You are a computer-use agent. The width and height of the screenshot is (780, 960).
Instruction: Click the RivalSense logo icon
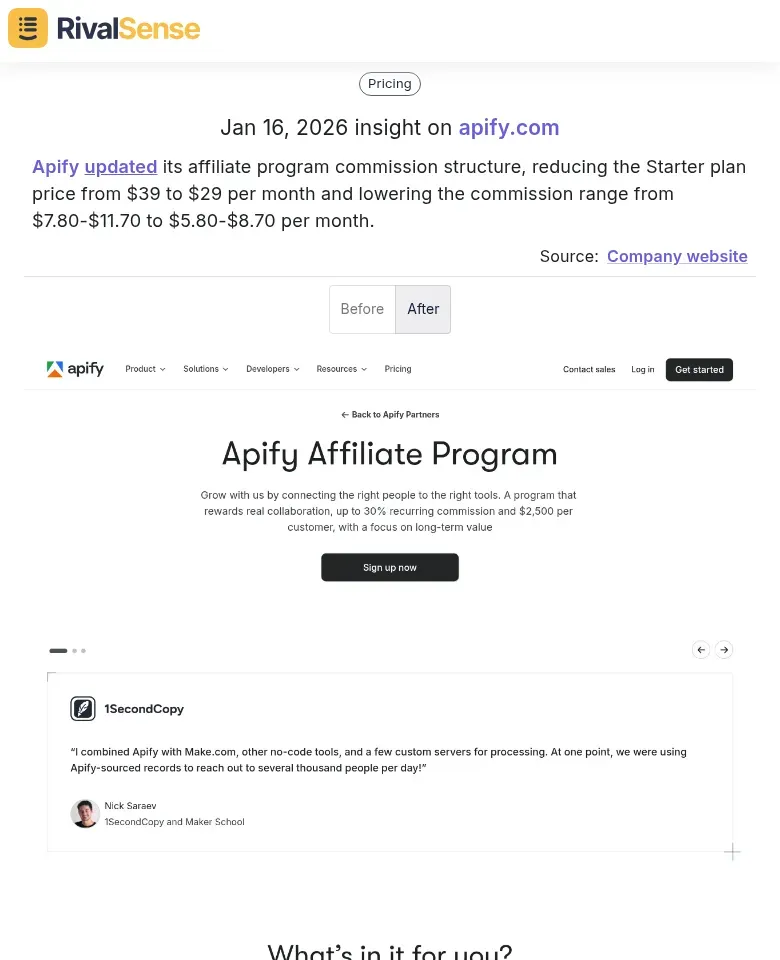point(27,28)
